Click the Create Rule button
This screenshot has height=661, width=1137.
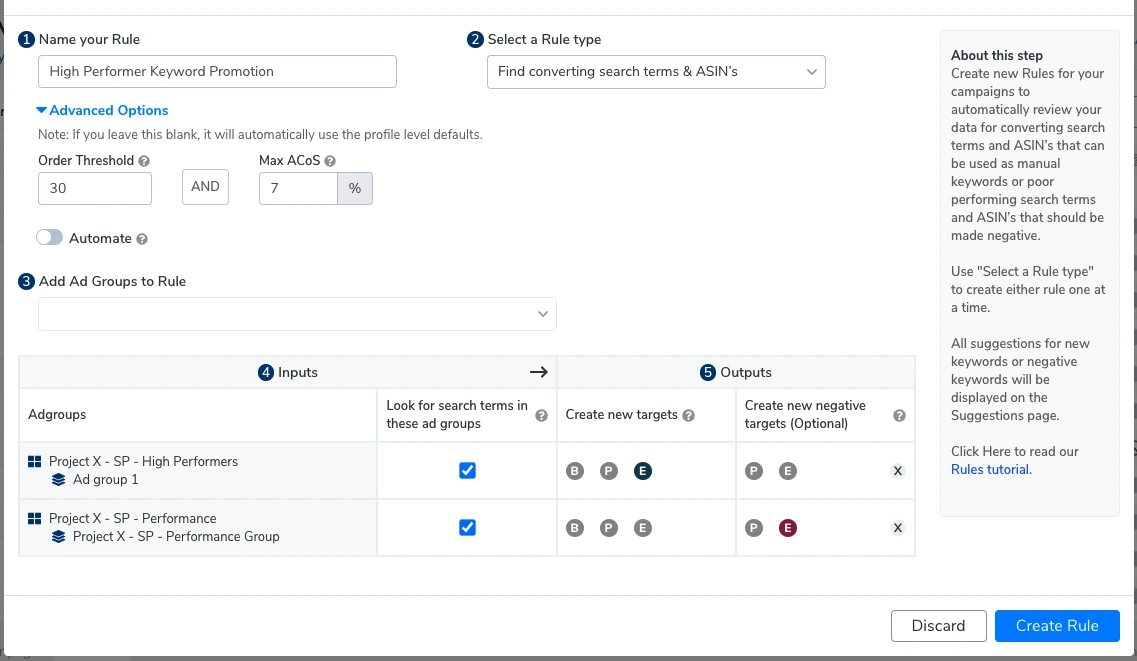pos(1057,626)
